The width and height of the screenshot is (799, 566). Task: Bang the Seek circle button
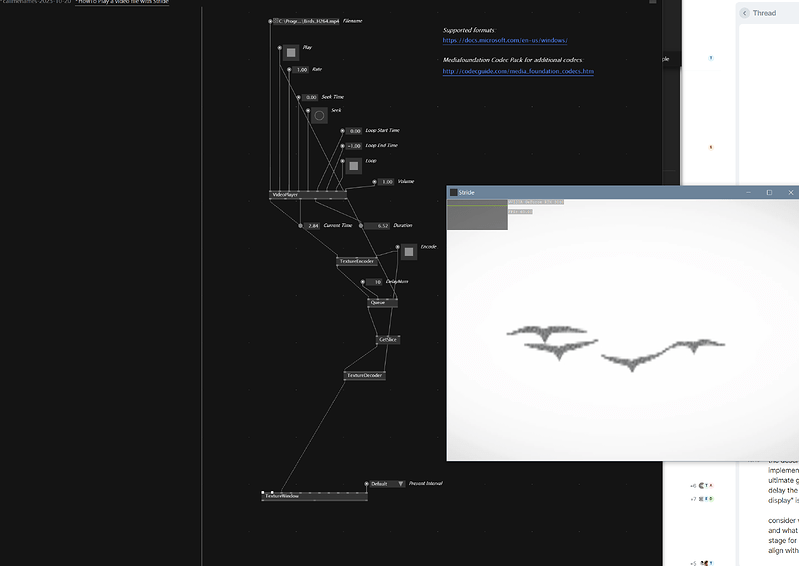[x=319, y=116]
